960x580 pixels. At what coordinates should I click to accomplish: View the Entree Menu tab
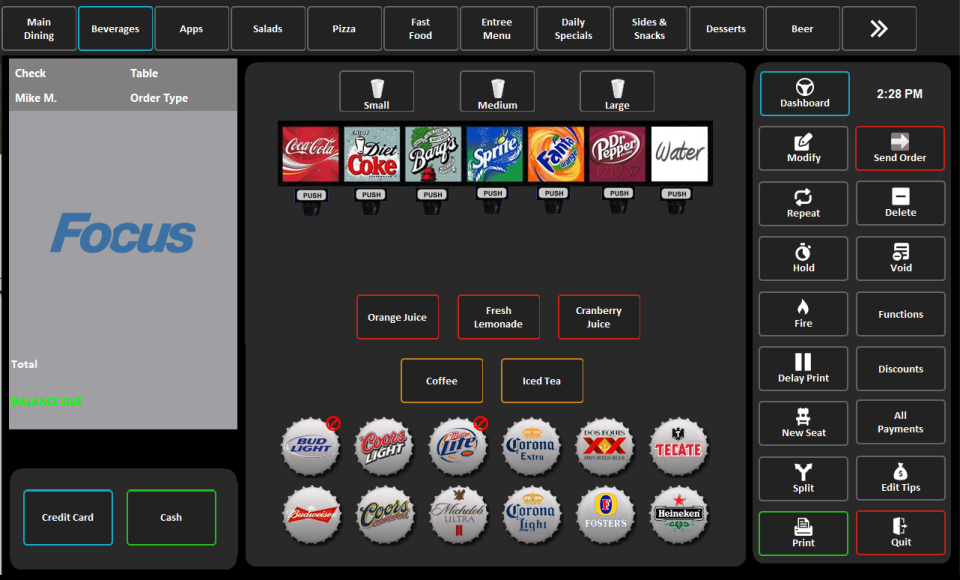pyautogui.click(x=497, y=29)
